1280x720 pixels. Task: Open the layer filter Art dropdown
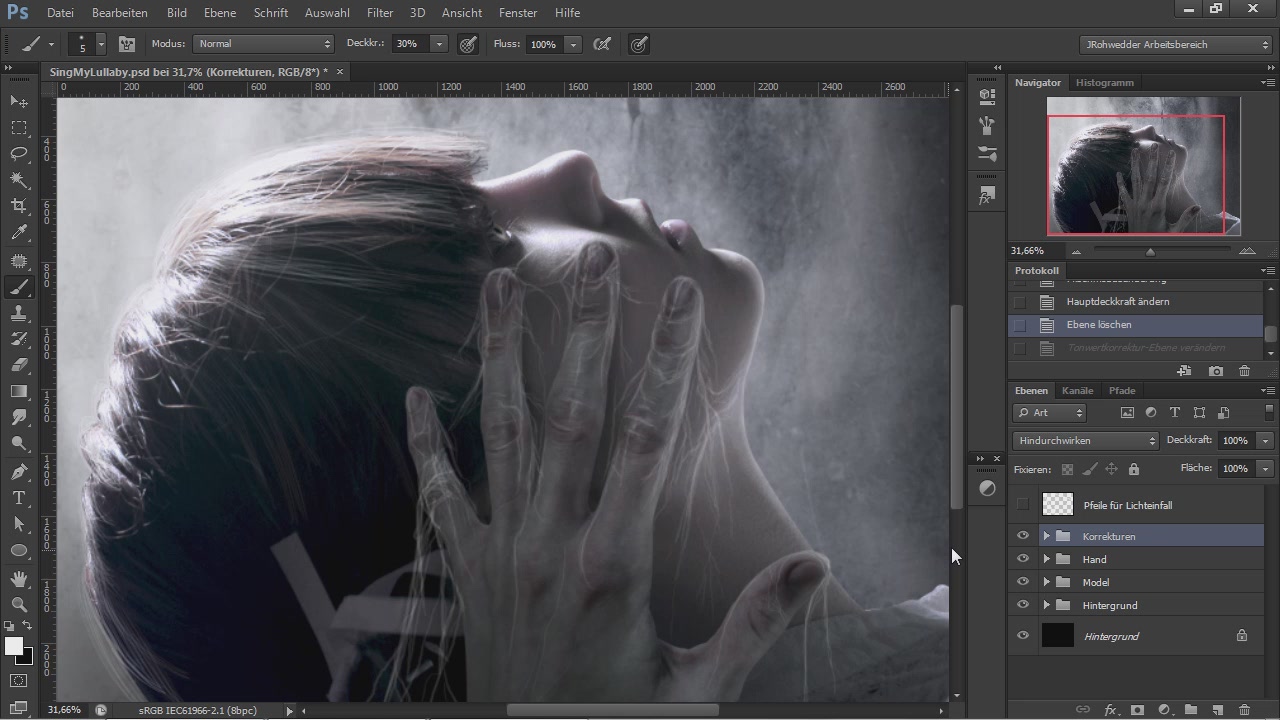point(1050,412)
